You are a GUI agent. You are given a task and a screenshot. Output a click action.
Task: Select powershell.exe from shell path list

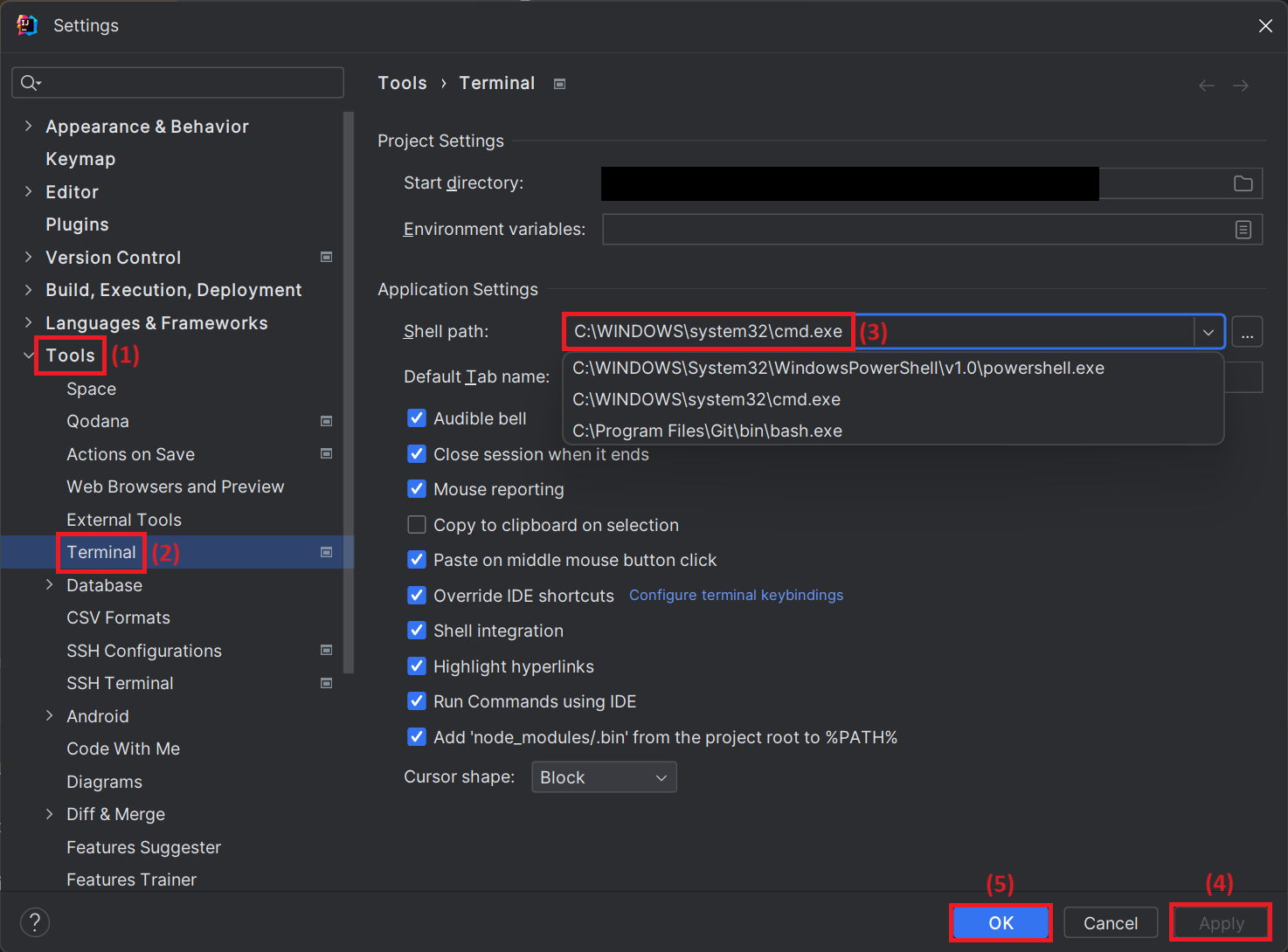pos(893,369)
